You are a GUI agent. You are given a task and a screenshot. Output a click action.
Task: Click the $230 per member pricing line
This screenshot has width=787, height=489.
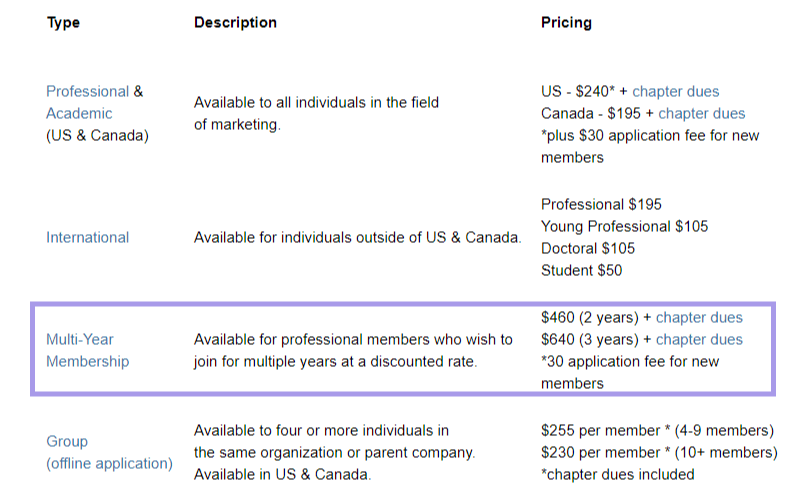(659, 453)
